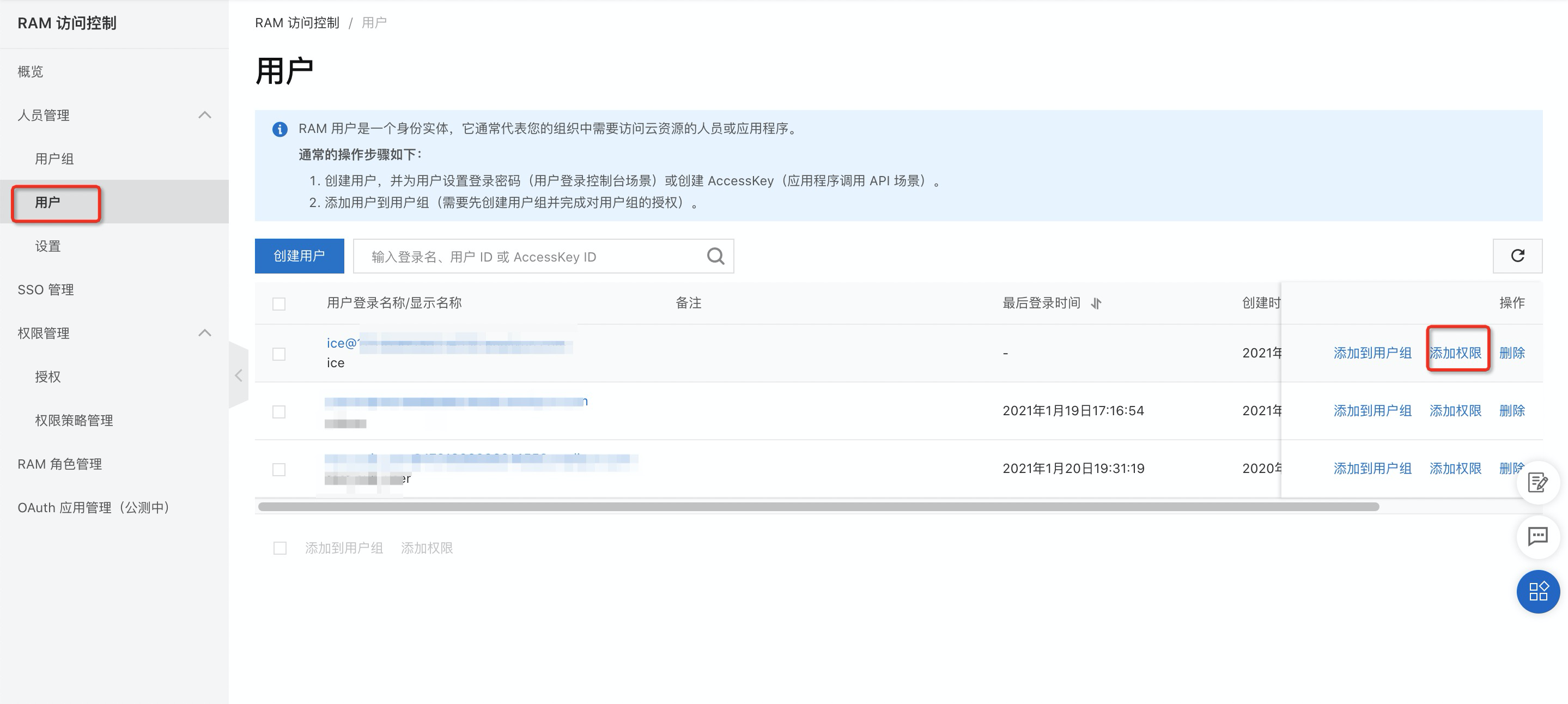This screenshot has height=704, width=1568.
Task: Click 添加到用户组 for 19:31:19 login row
Action: [1372, 469]
